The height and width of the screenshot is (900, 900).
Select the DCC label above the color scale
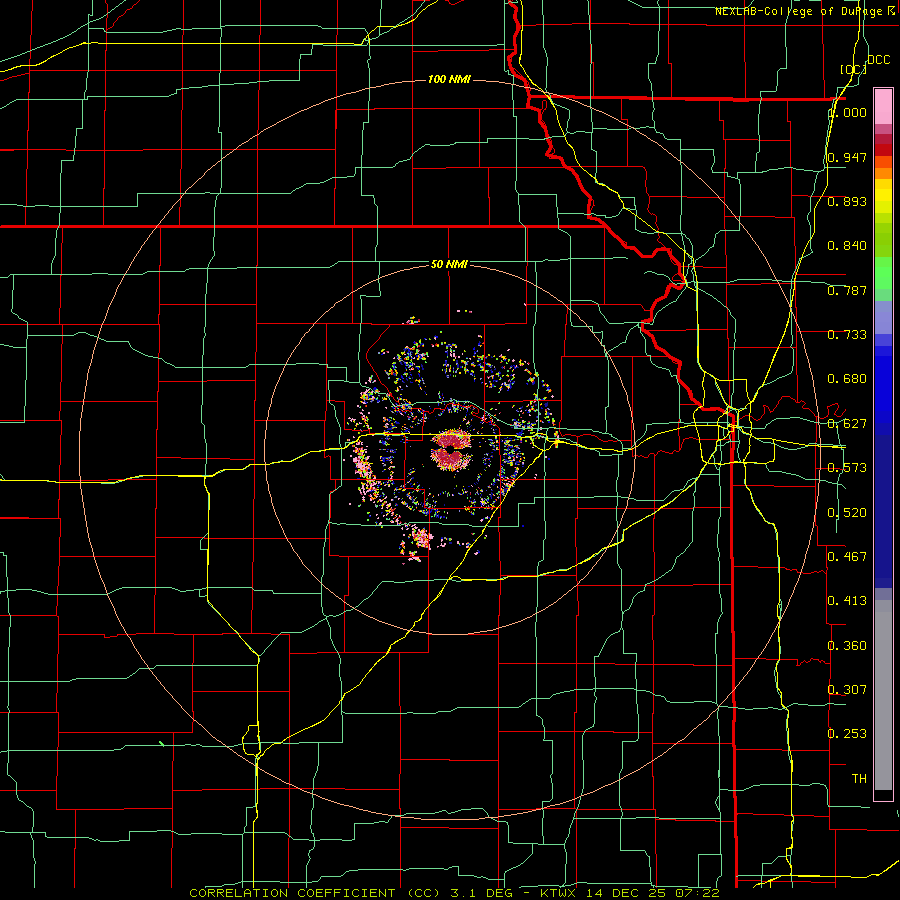tap(878, 59)
